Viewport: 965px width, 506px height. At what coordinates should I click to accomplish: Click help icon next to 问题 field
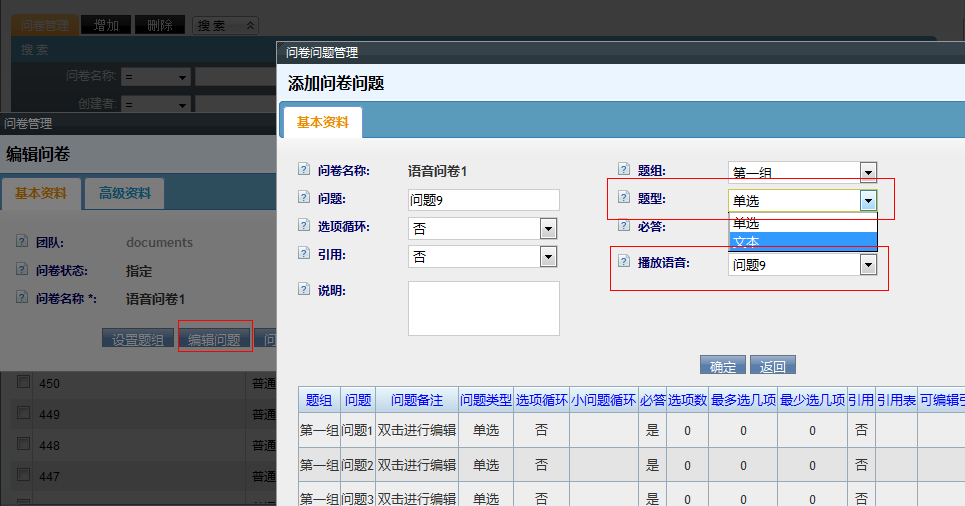pos(304,199)
